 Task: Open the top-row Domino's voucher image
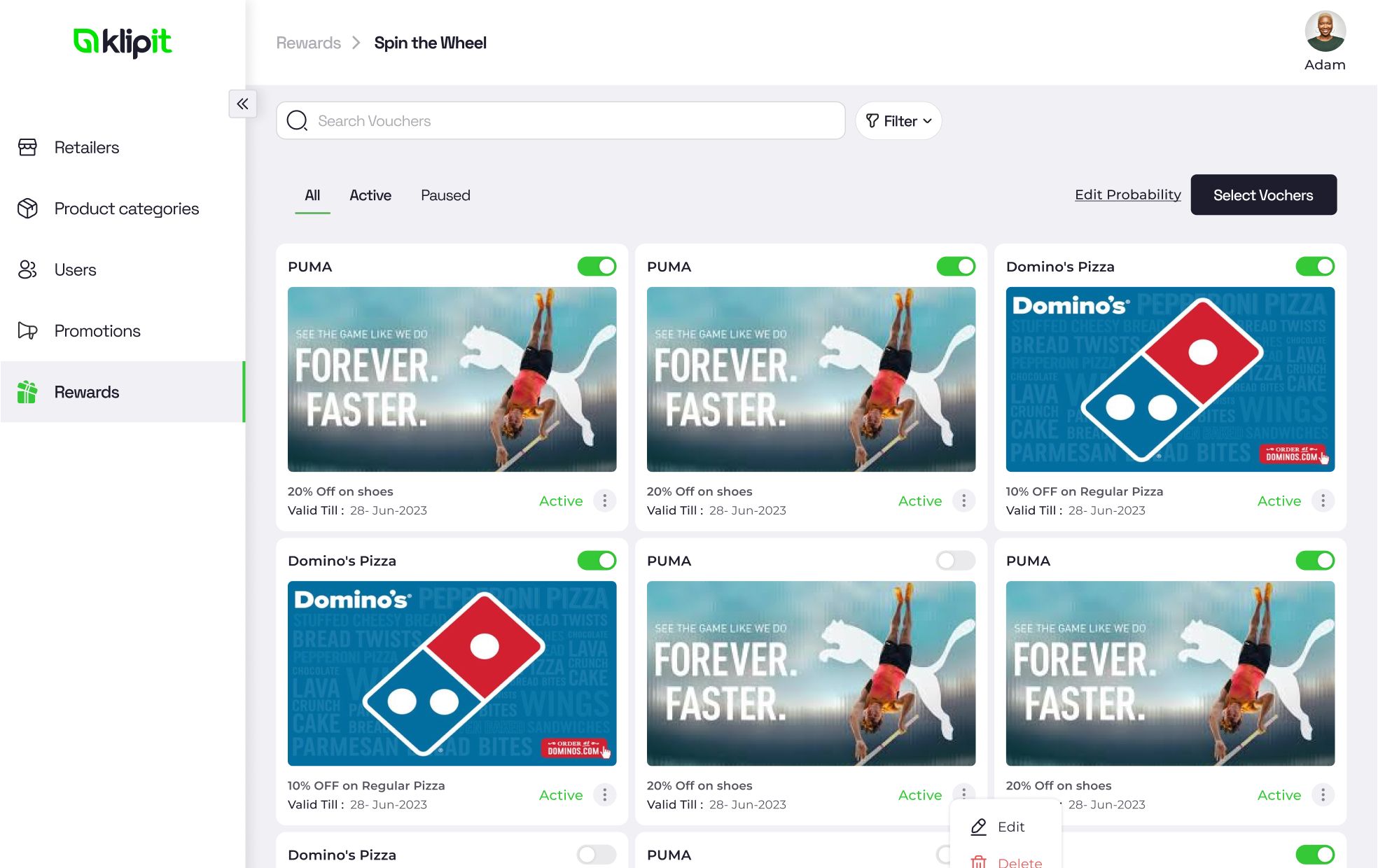pyautogui.click(x=1170, y=379)
